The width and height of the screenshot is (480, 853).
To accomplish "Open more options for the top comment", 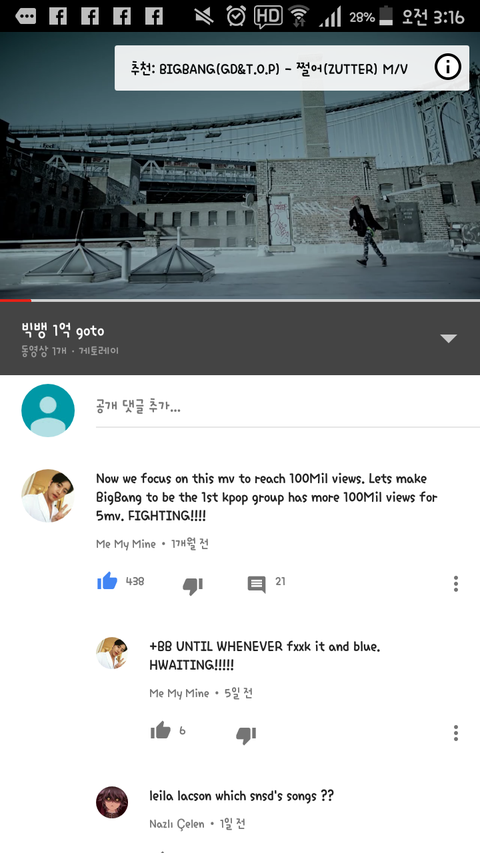I will [x=456, y=584].
